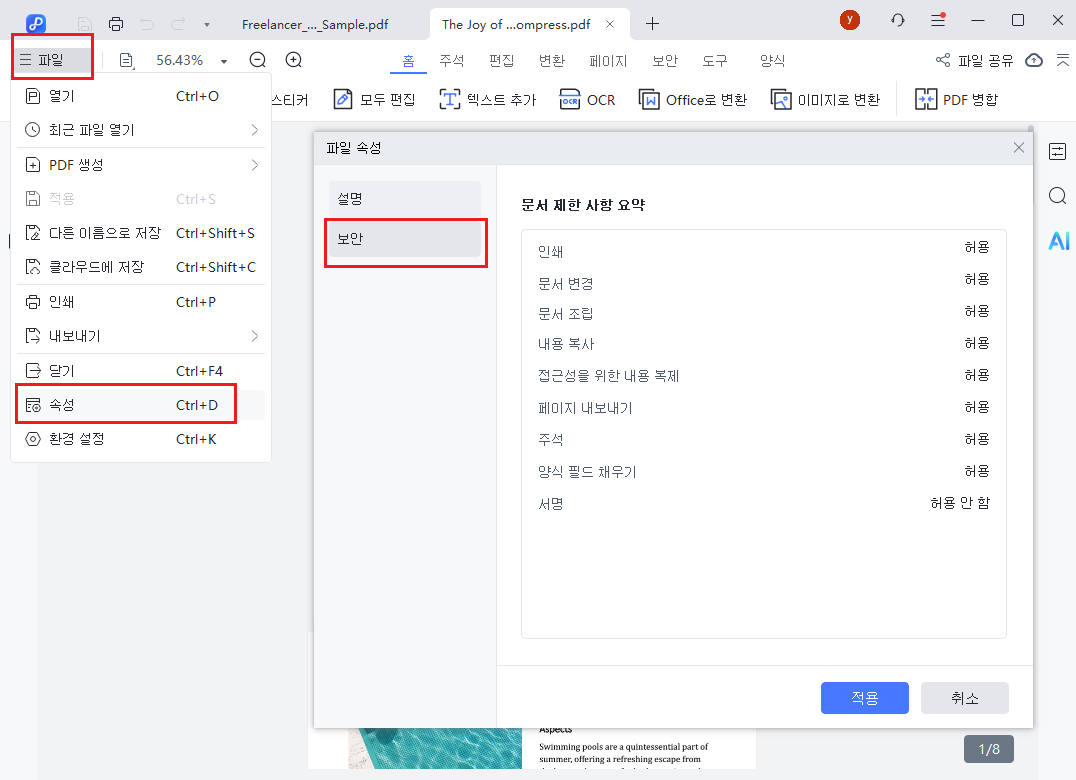Select the Office로 변환 tool

tap(692, 99)
